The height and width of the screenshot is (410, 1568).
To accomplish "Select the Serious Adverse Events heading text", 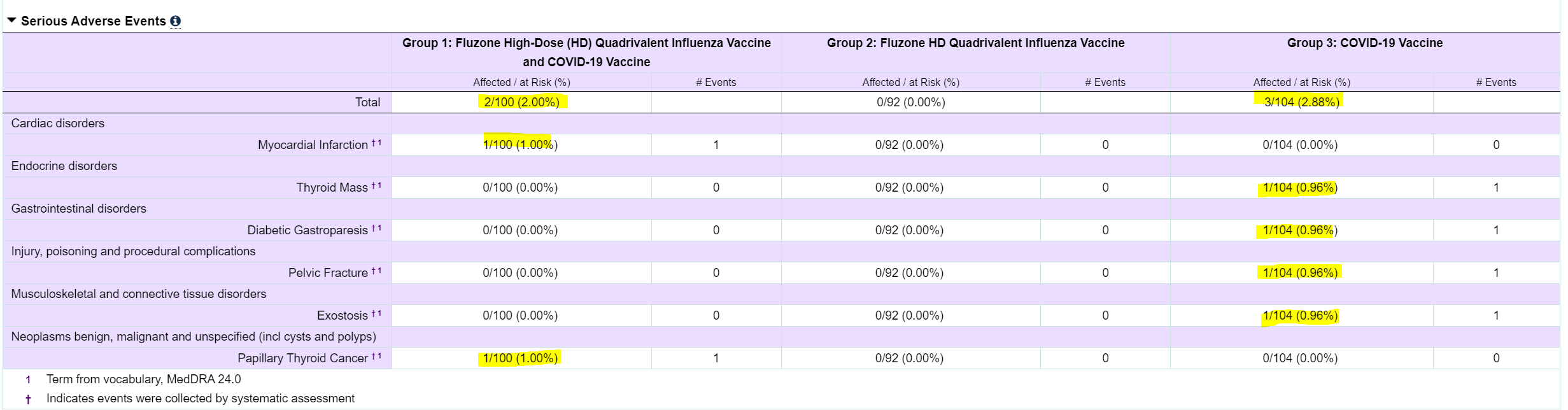I will point(94,21).
